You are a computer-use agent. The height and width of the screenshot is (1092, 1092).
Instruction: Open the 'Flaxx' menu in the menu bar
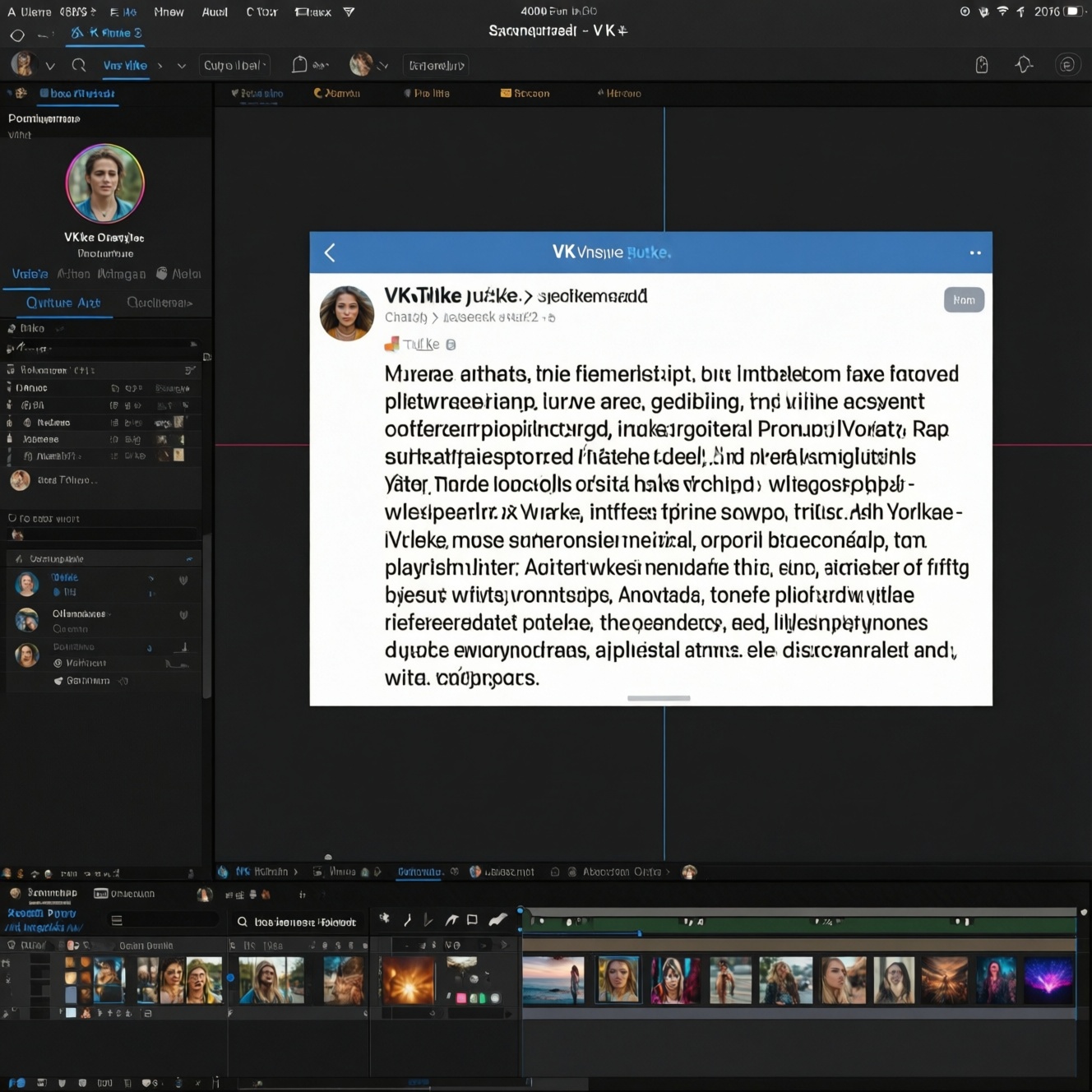click(312, 12)
